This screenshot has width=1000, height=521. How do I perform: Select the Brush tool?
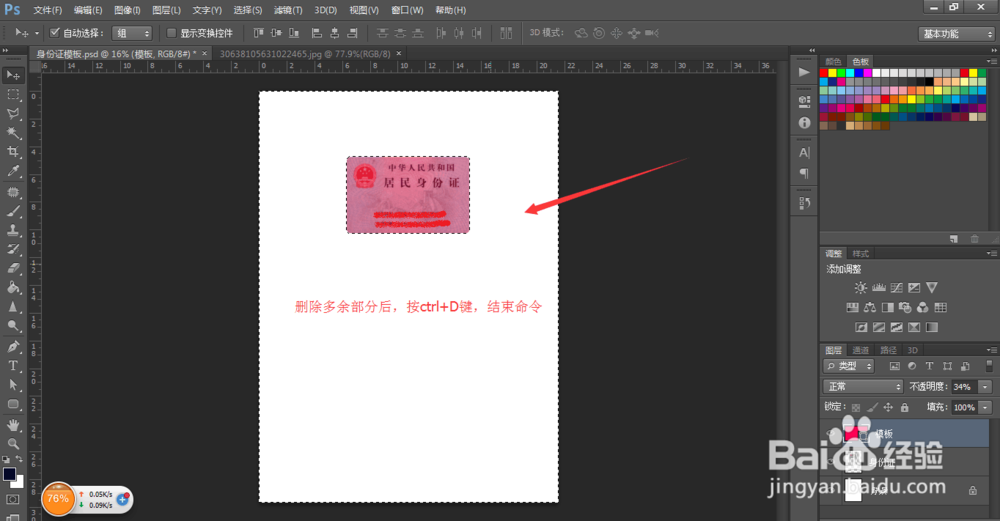(x=13, y=211)
